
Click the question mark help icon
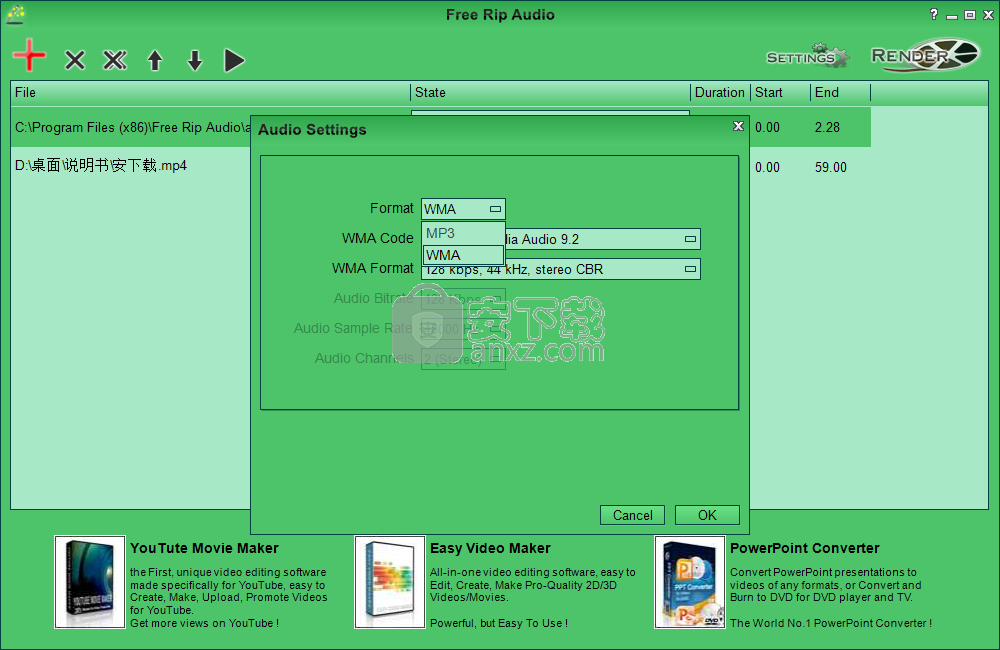pyautogui.click(x=934, y=15)
